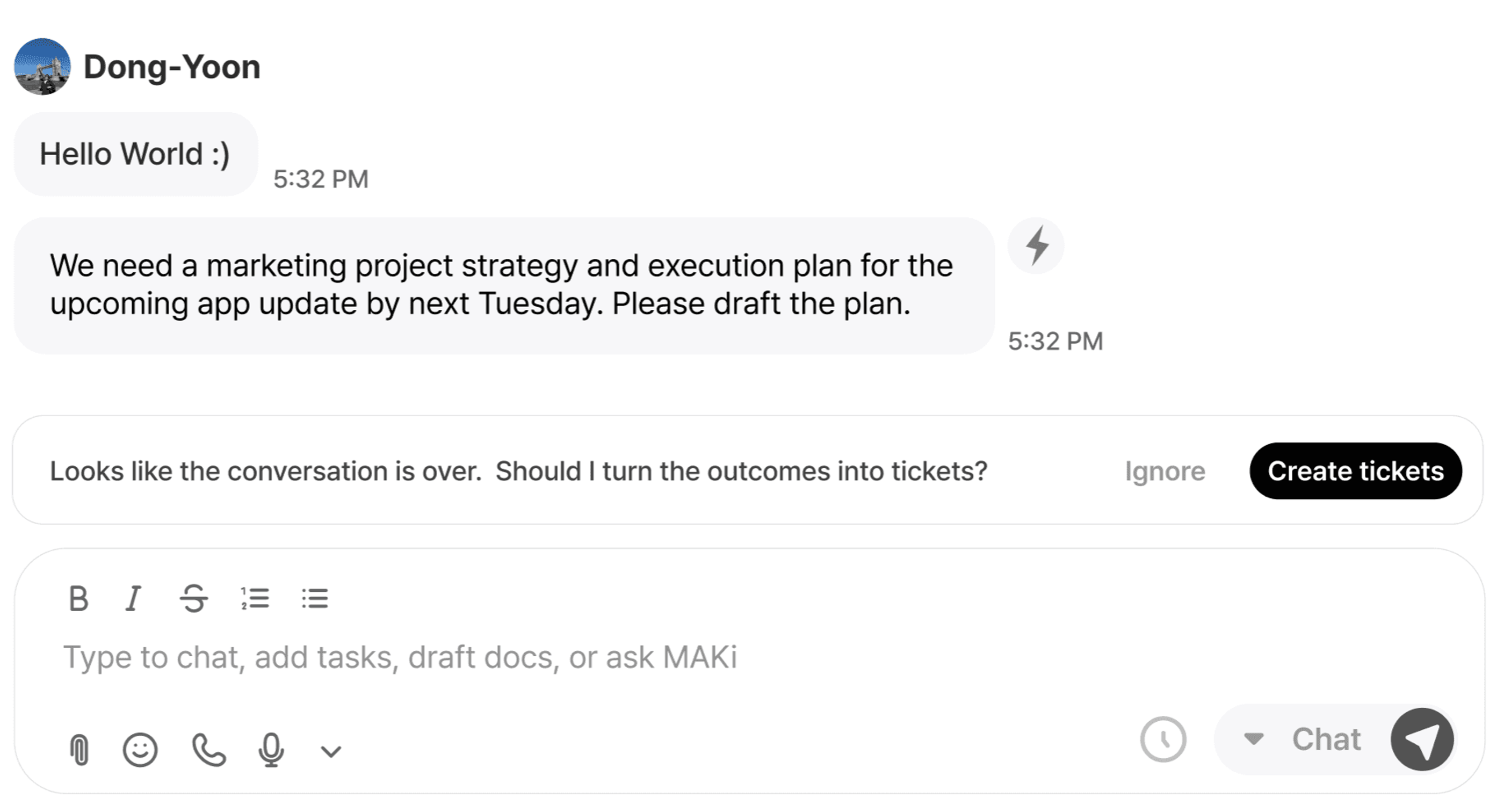Click the lightning bolt action on the message

(1036, 246)
